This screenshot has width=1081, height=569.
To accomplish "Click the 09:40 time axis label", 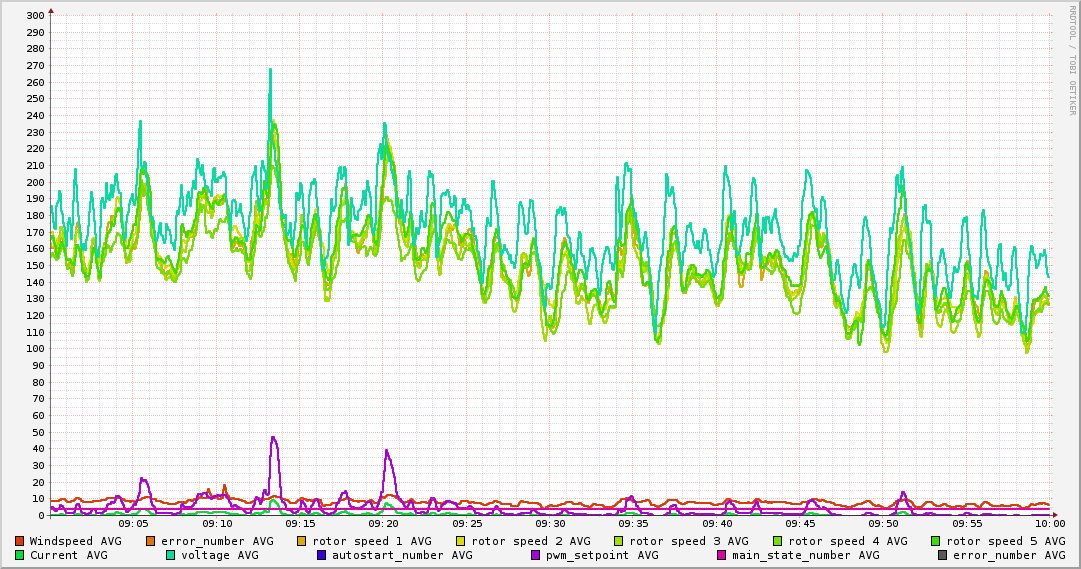I will (717, 524).
